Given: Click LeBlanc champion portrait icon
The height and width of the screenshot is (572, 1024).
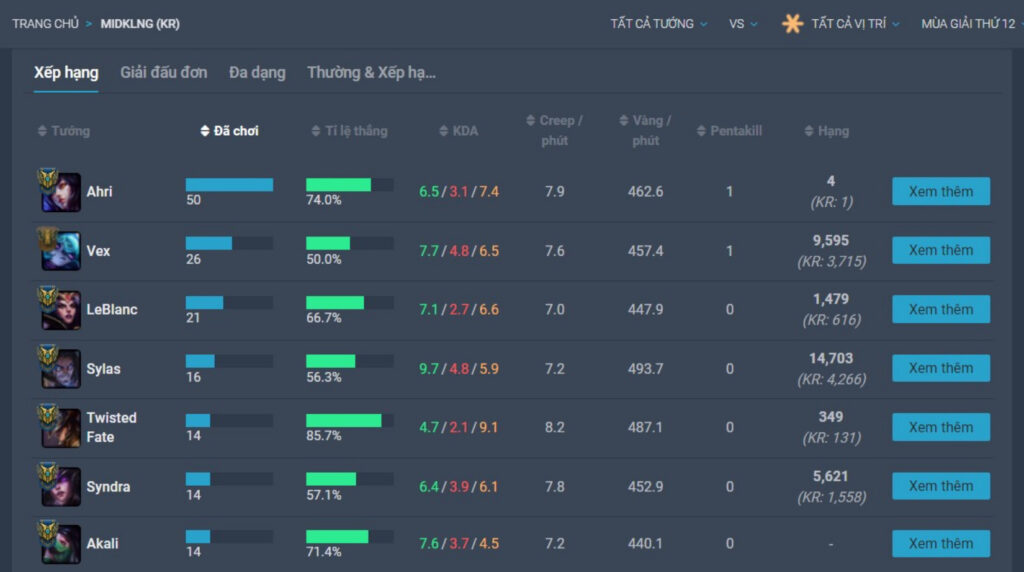Looking at the screenshot, I should coord(60,309).
